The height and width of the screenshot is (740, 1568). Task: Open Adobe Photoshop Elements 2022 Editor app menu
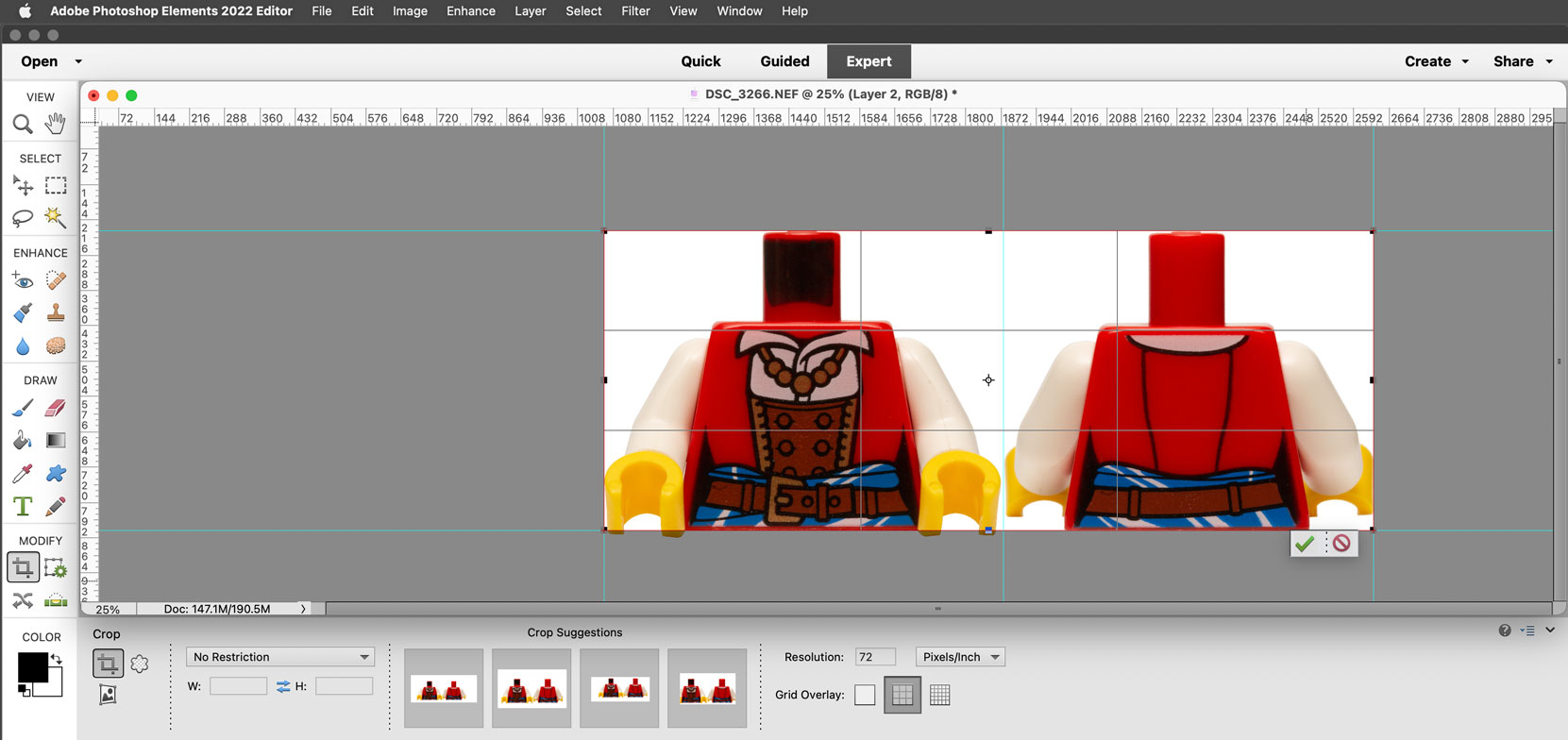point(171,11)
